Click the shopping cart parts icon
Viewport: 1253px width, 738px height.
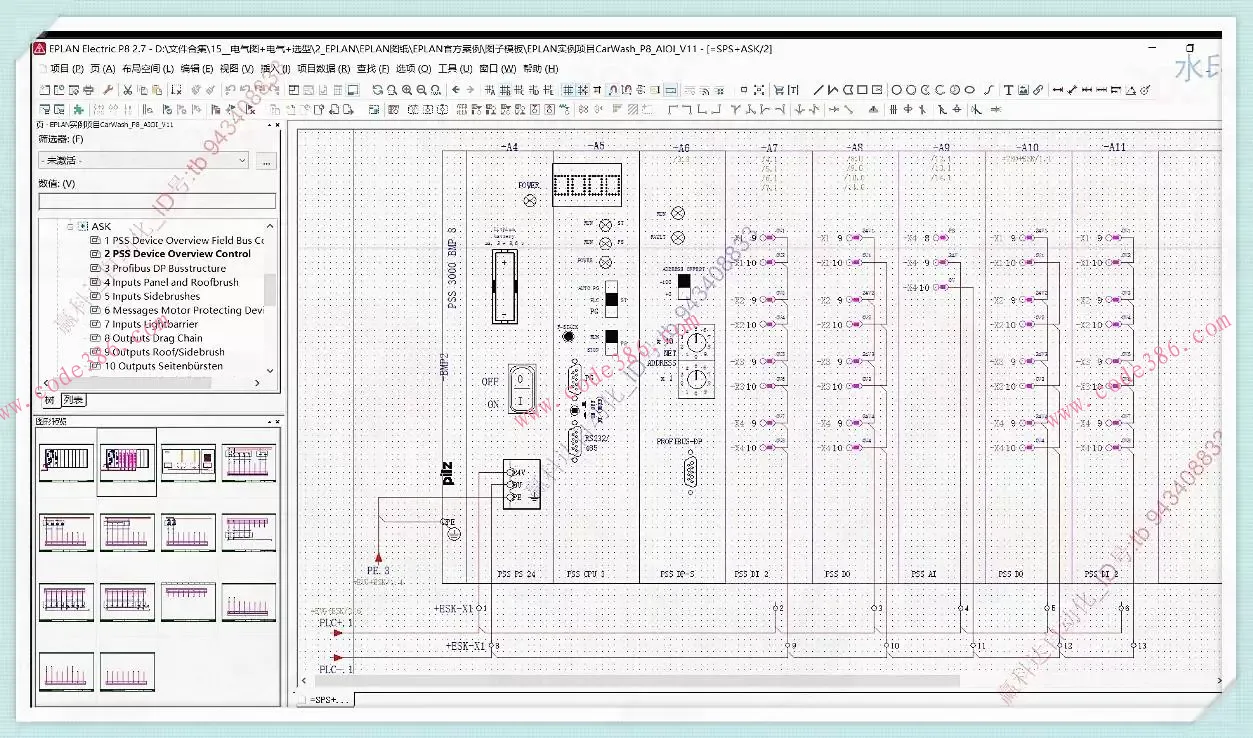(x=780, y=90)
